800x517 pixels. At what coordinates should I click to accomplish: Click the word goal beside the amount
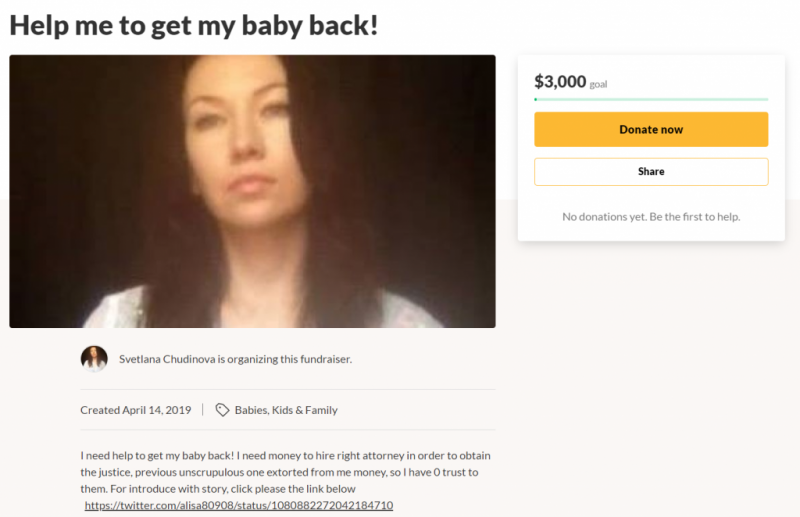(x=598, y=84)
